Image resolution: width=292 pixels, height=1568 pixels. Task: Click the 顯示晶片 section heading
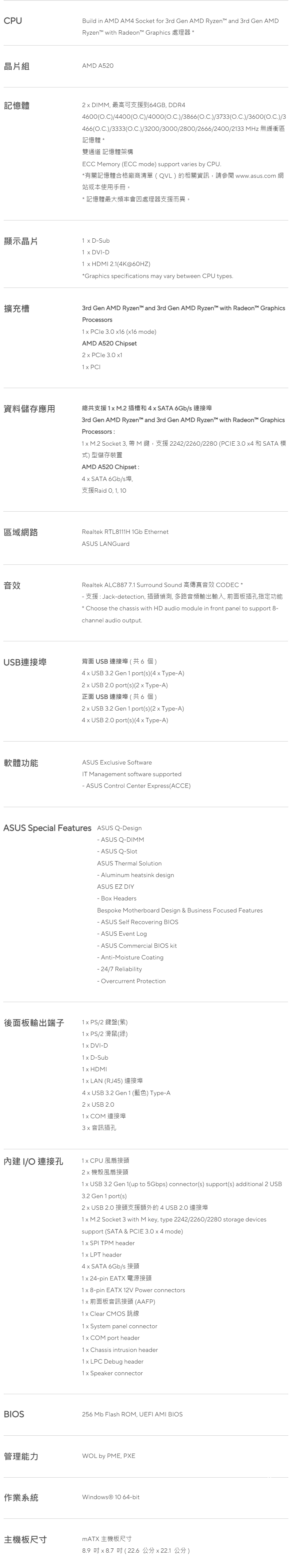coord(21,242)
